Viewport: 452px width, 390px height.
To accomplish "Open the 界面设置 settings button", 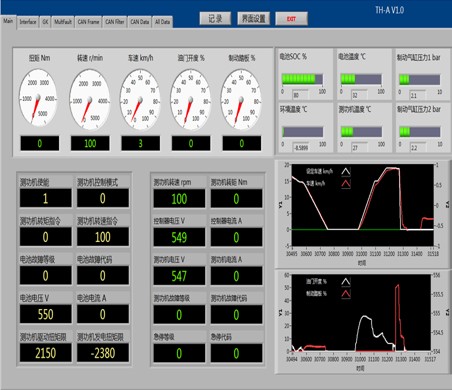I will pos(253,19).
